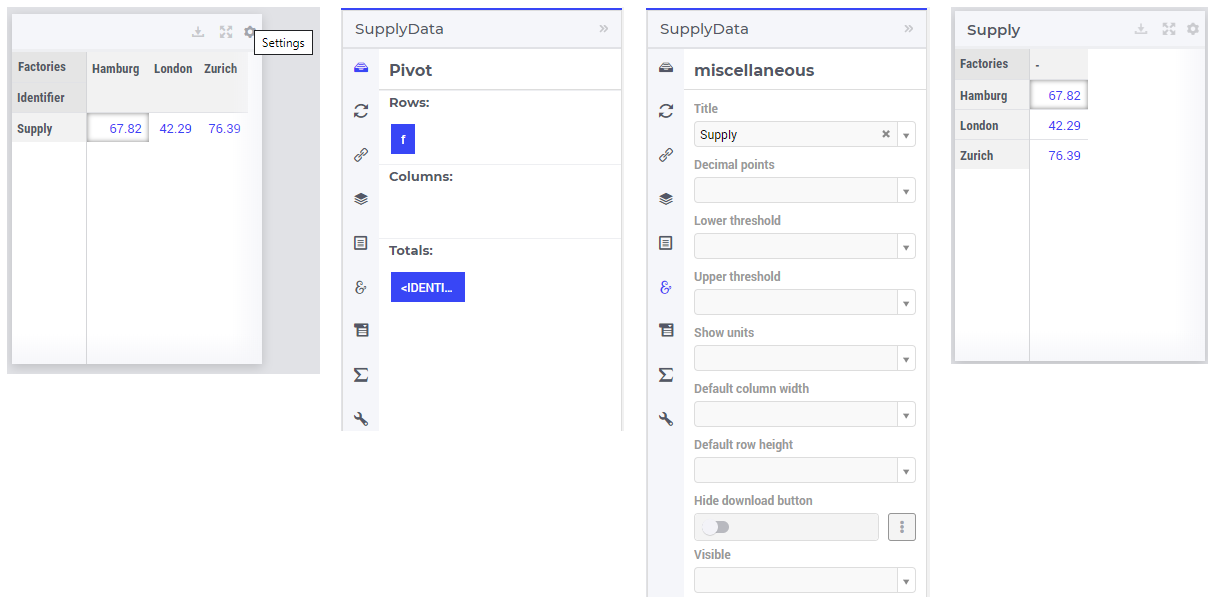Image resolution: width=1214 pixels, height=602 pixels.
Task: Click the <IDENTI... chip under Totals
Action: click(428, 287)
